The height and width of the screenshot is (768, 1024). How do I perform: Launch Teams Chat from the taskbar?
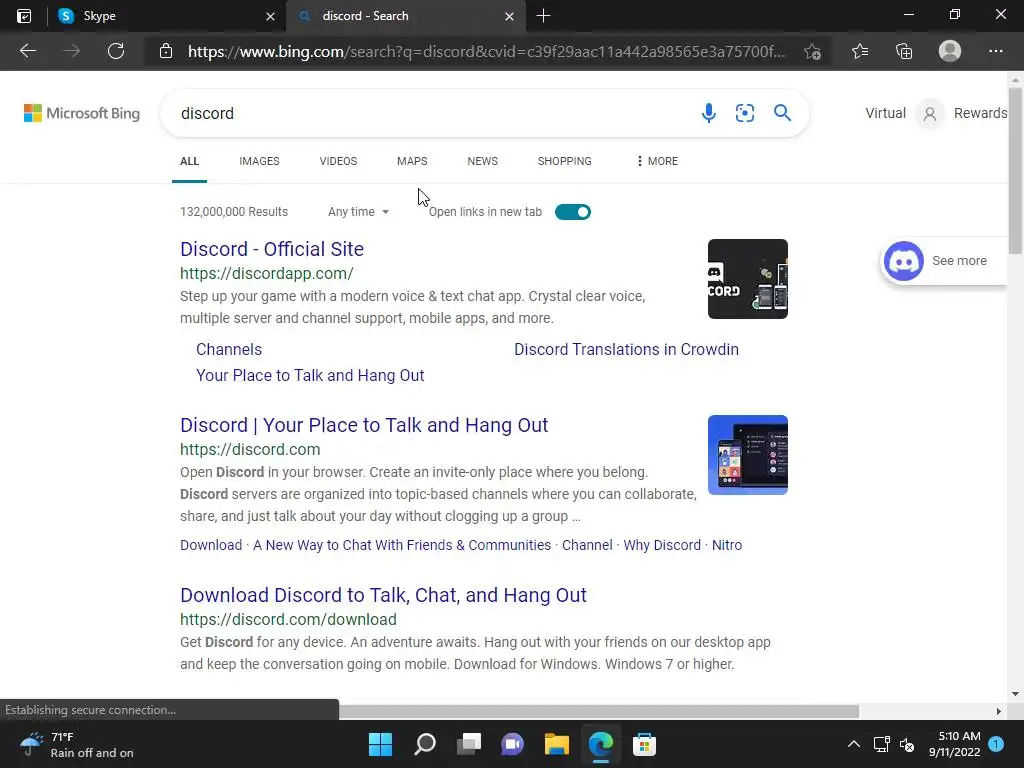513,744
